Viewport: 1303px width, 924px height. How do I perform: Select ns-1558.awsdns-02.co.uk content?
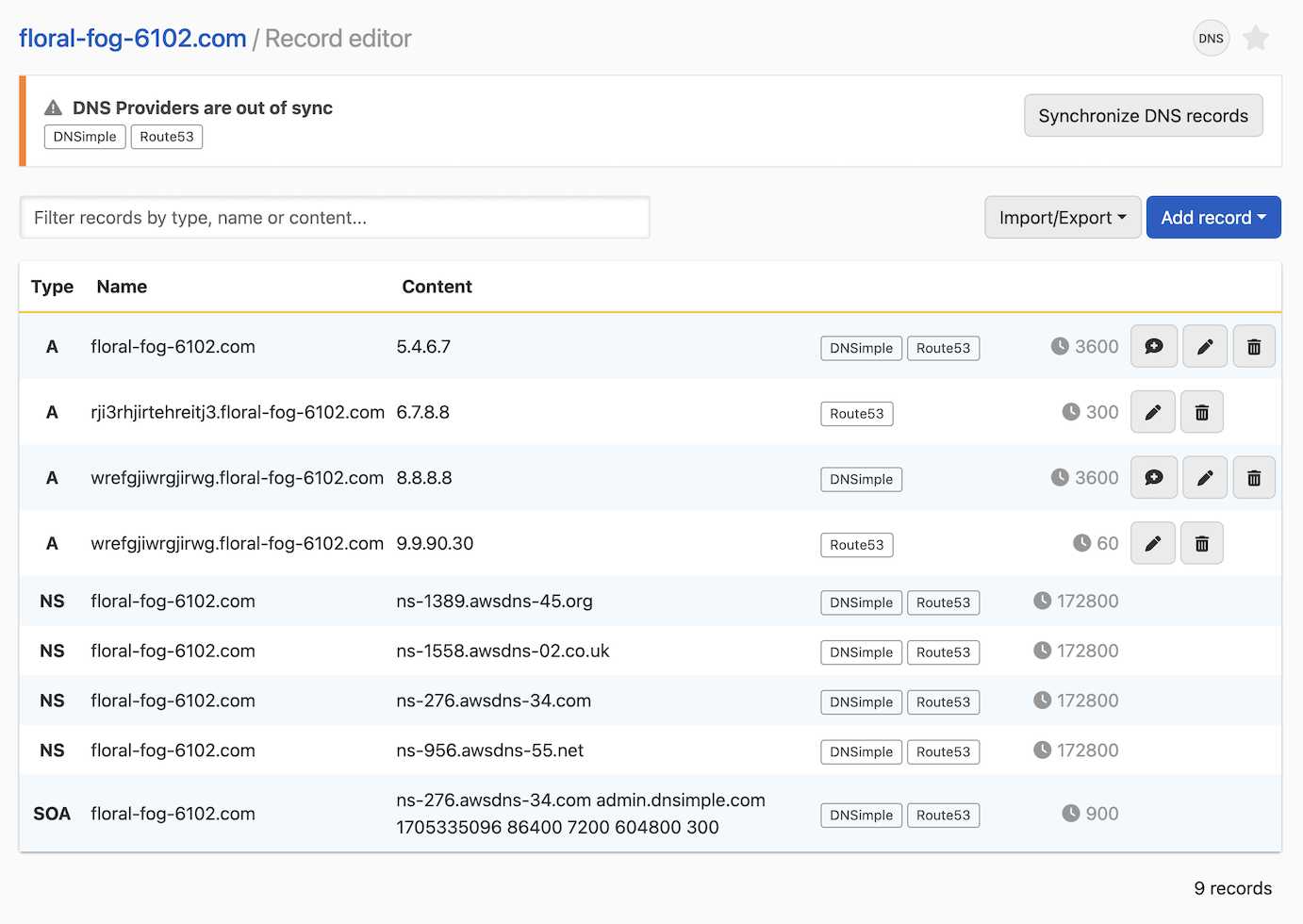(x=503, y=651)
